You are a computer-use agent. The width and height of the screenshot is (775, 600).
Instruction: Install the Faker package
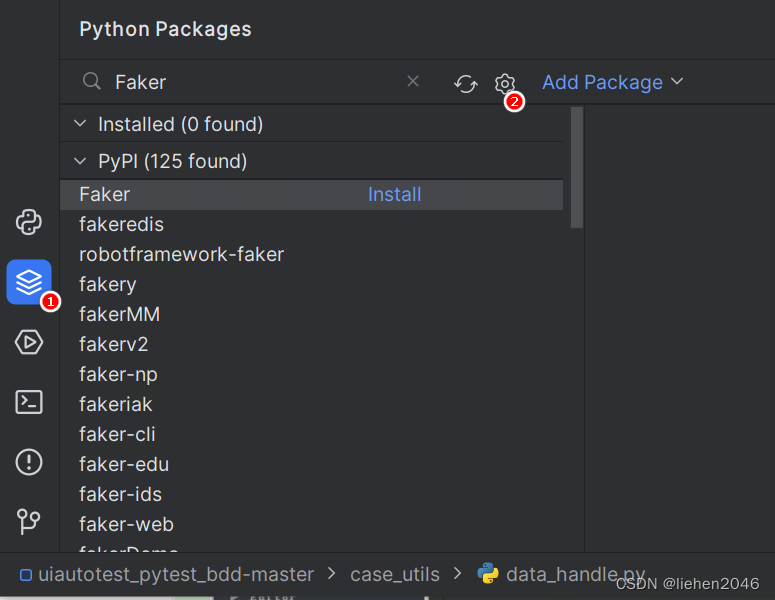[x=394, y=195]
